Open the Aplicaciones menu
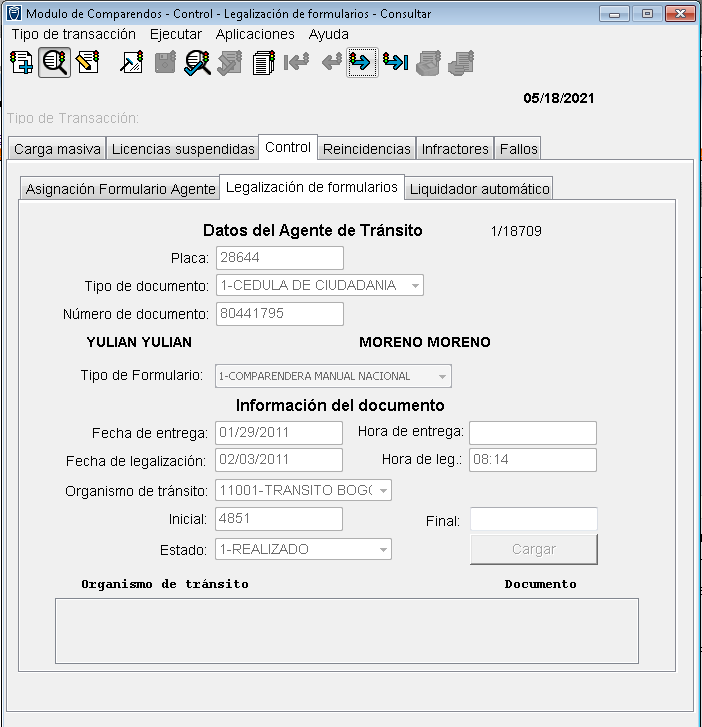The image size is (702, 727). [255, 34]
